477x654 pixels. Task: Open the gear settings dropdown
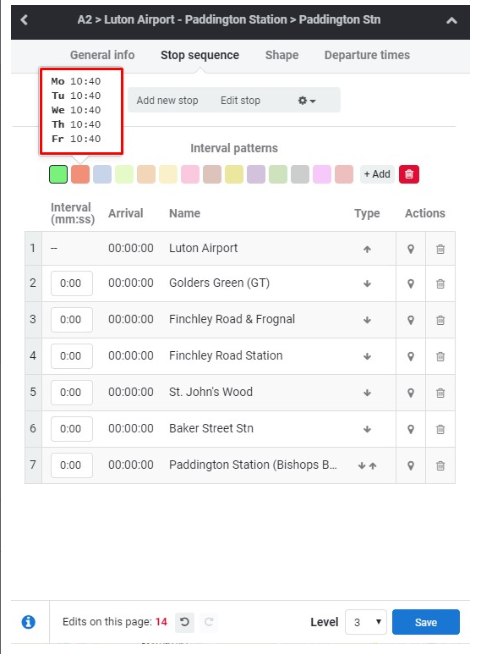tap(307, 101)
